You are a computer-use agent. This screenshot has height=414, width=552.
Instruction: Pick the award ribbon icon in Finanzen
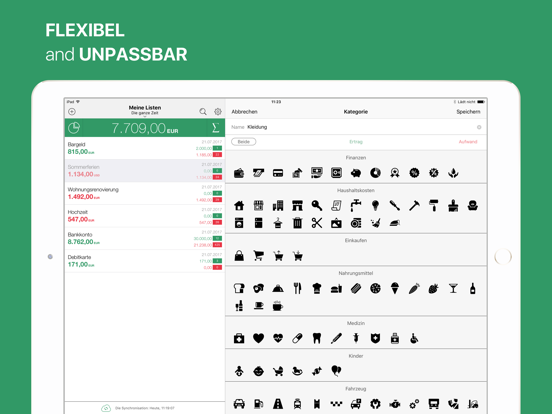pyautogui.click(x=395, y=173)
